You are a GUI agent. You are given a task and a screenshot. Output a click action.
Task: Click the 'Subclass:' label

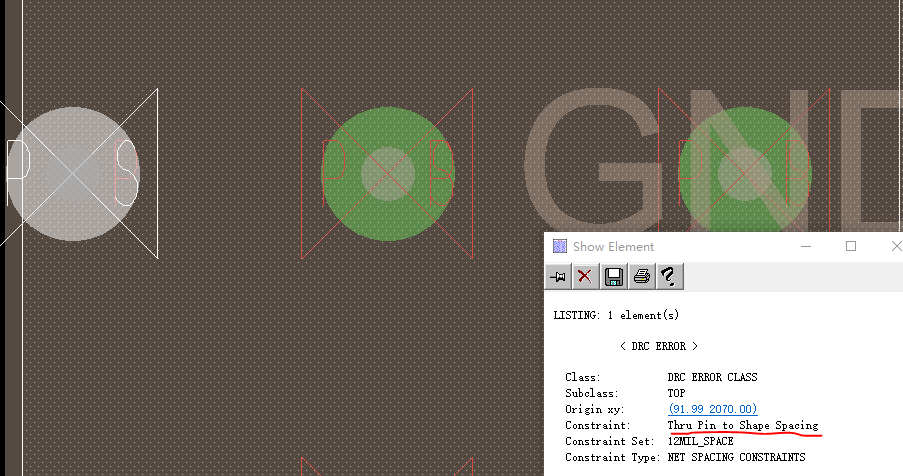(x=592, y=394)
